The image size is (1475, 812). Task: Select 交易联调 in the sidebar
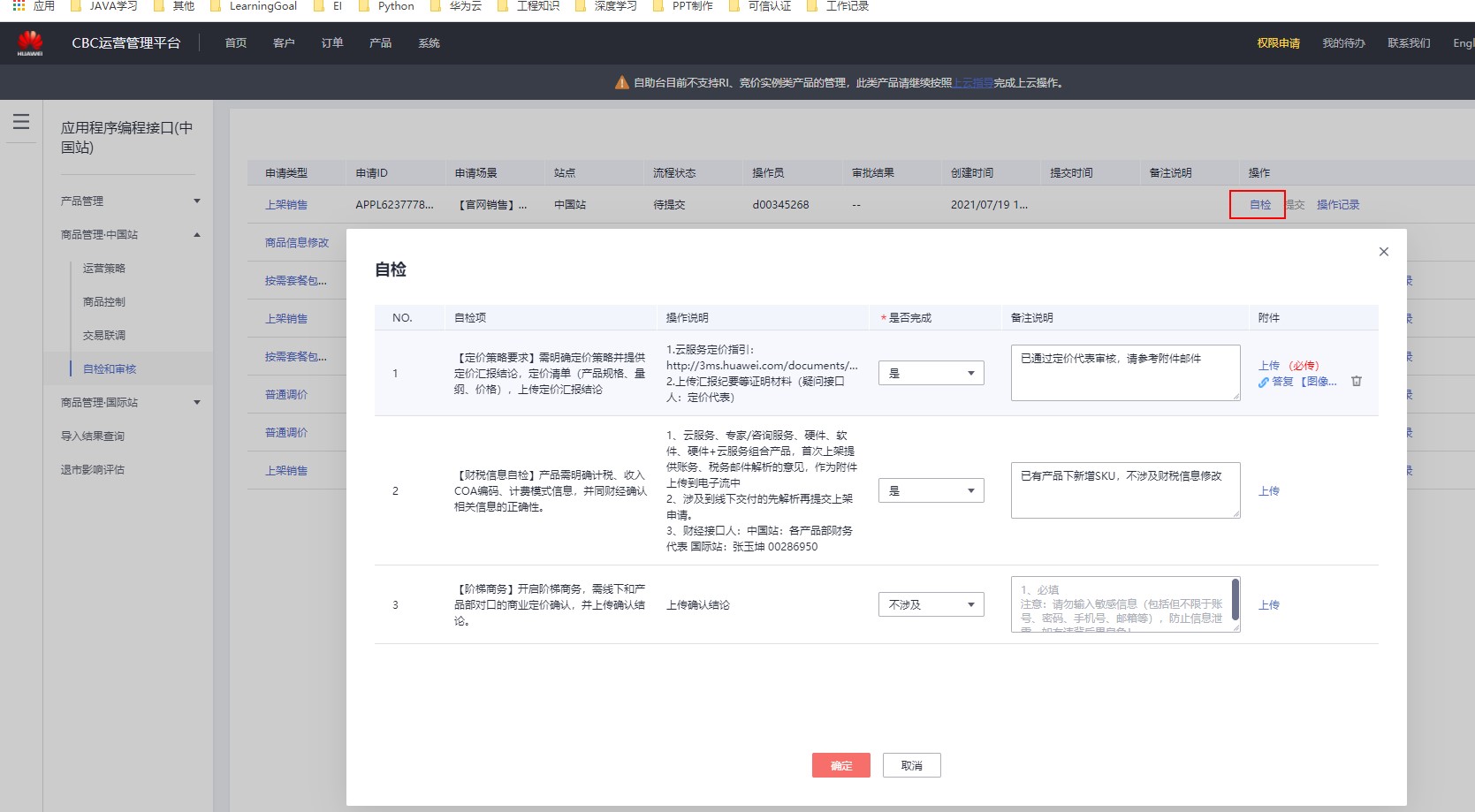coord(104,336)
